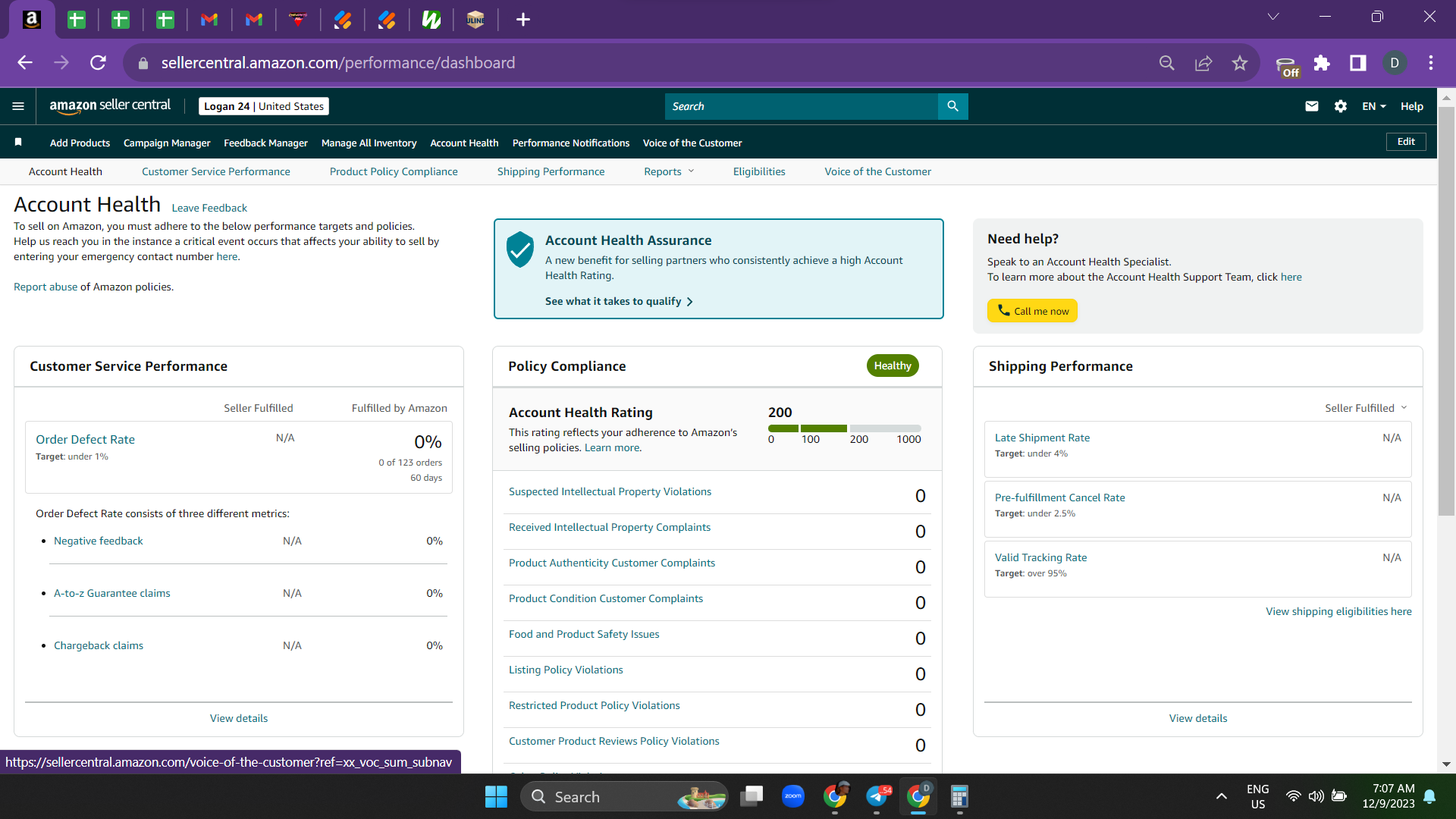
Task: Open Campaign Manager in the top menu
Action: pyautogui.click(x=167, y=143)
